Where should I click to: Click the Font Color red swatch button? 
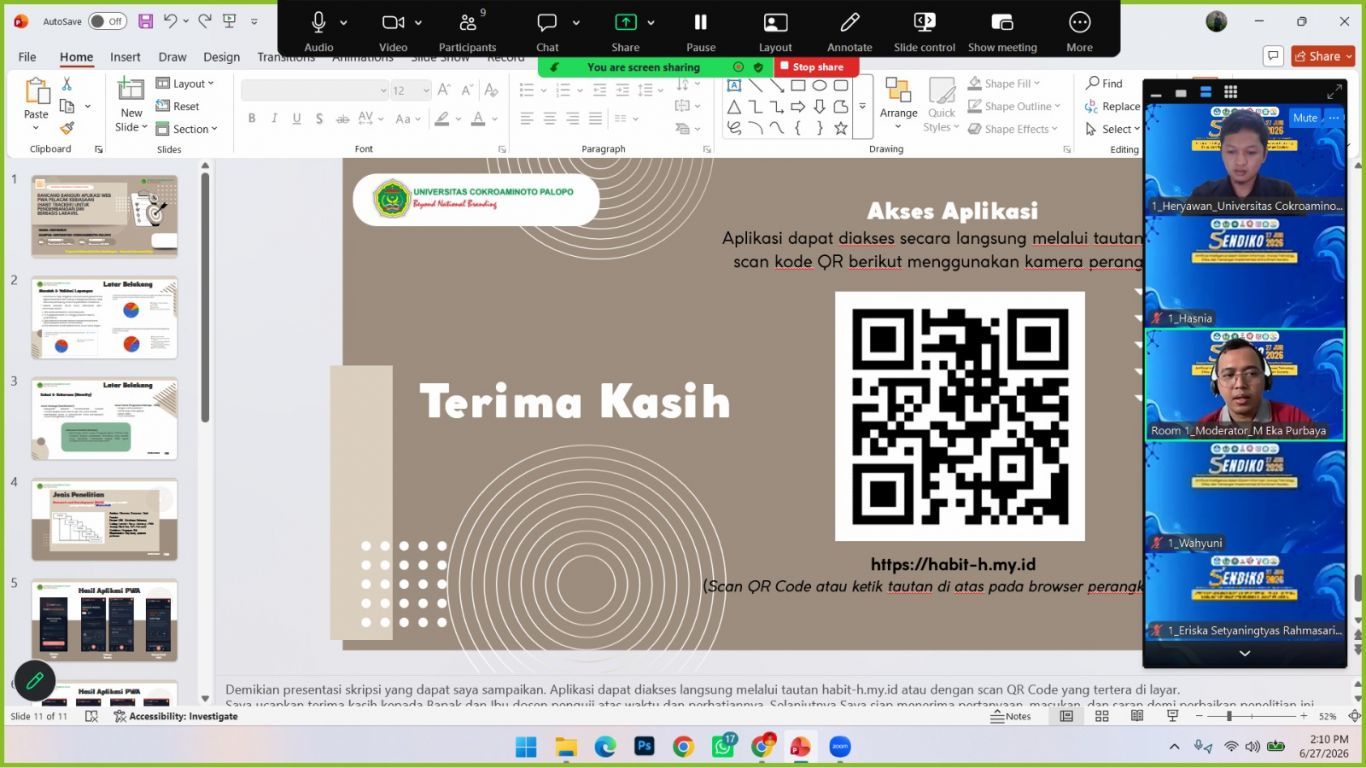tap(478, 118)
